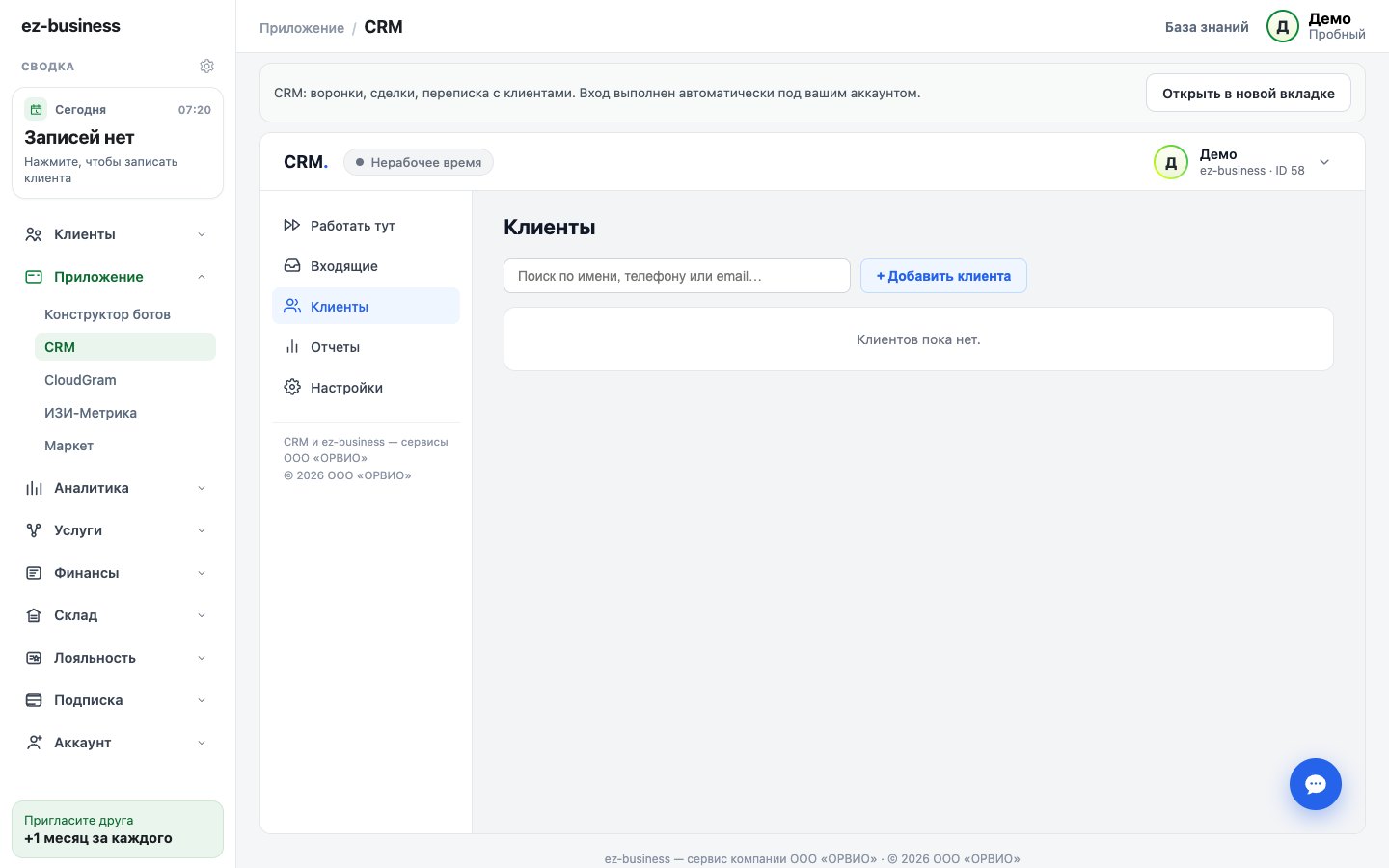Viewport: 1389px width, 868px height.
Task: Click the Добавить клиента button
Action: 943,276
